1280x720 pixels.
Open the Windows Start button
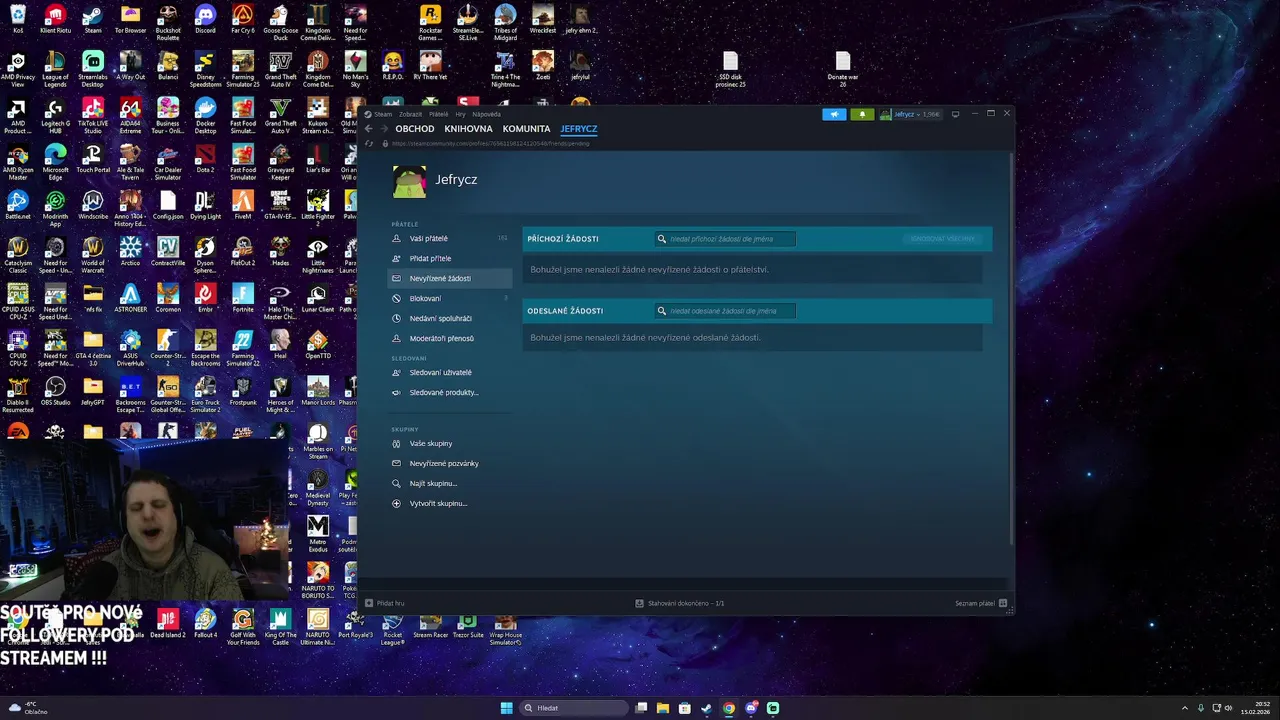pyautogui.click(x=506, y=708)
